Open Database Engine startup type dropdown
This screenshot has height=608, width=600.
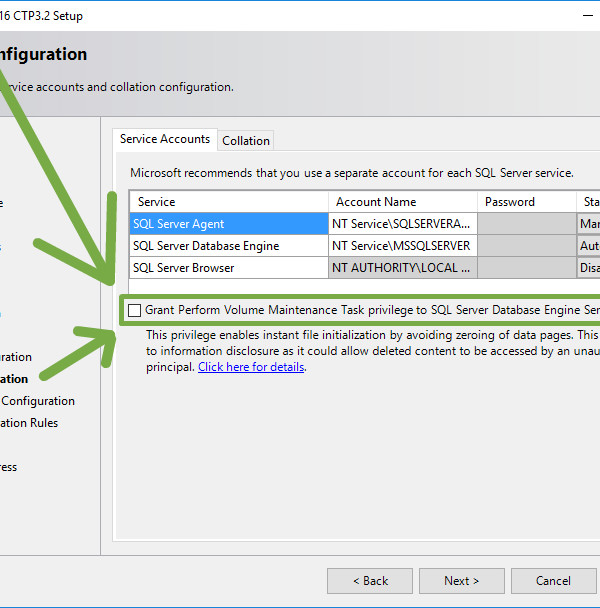(x=588, y=246)
